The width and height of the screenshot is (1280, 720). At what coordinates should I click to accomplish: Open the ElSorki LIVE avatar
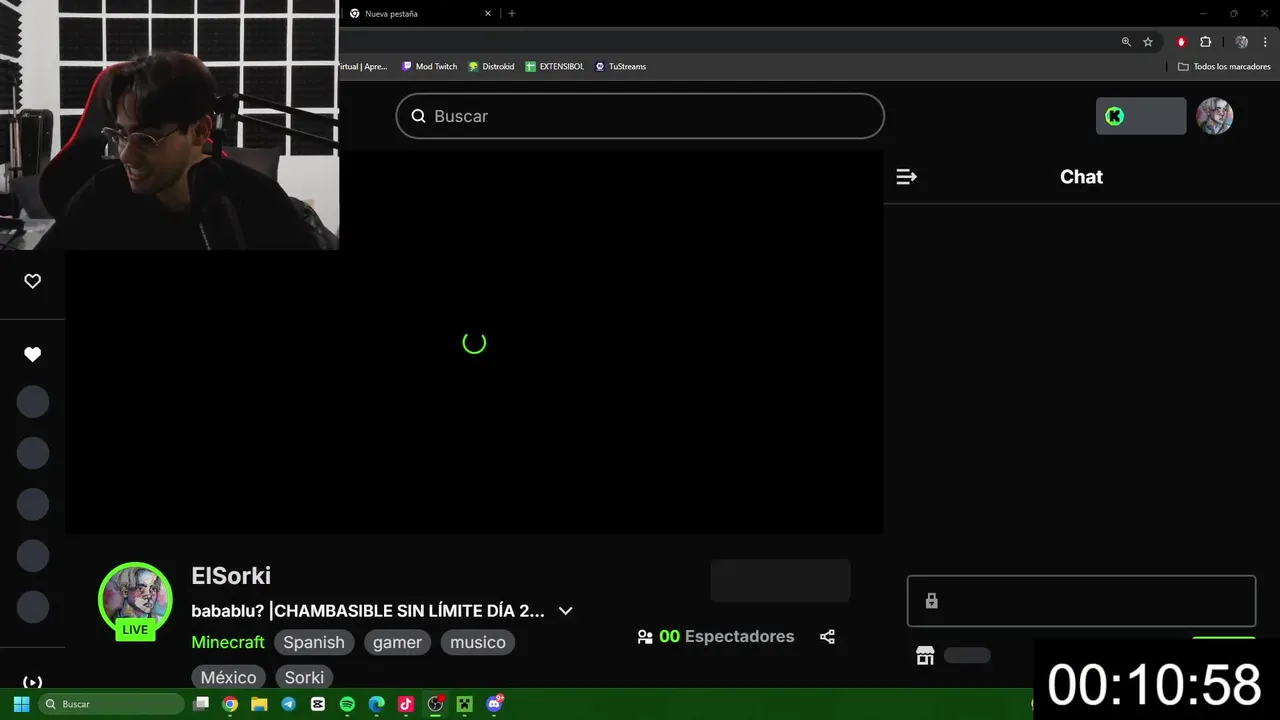coord(135,600)
